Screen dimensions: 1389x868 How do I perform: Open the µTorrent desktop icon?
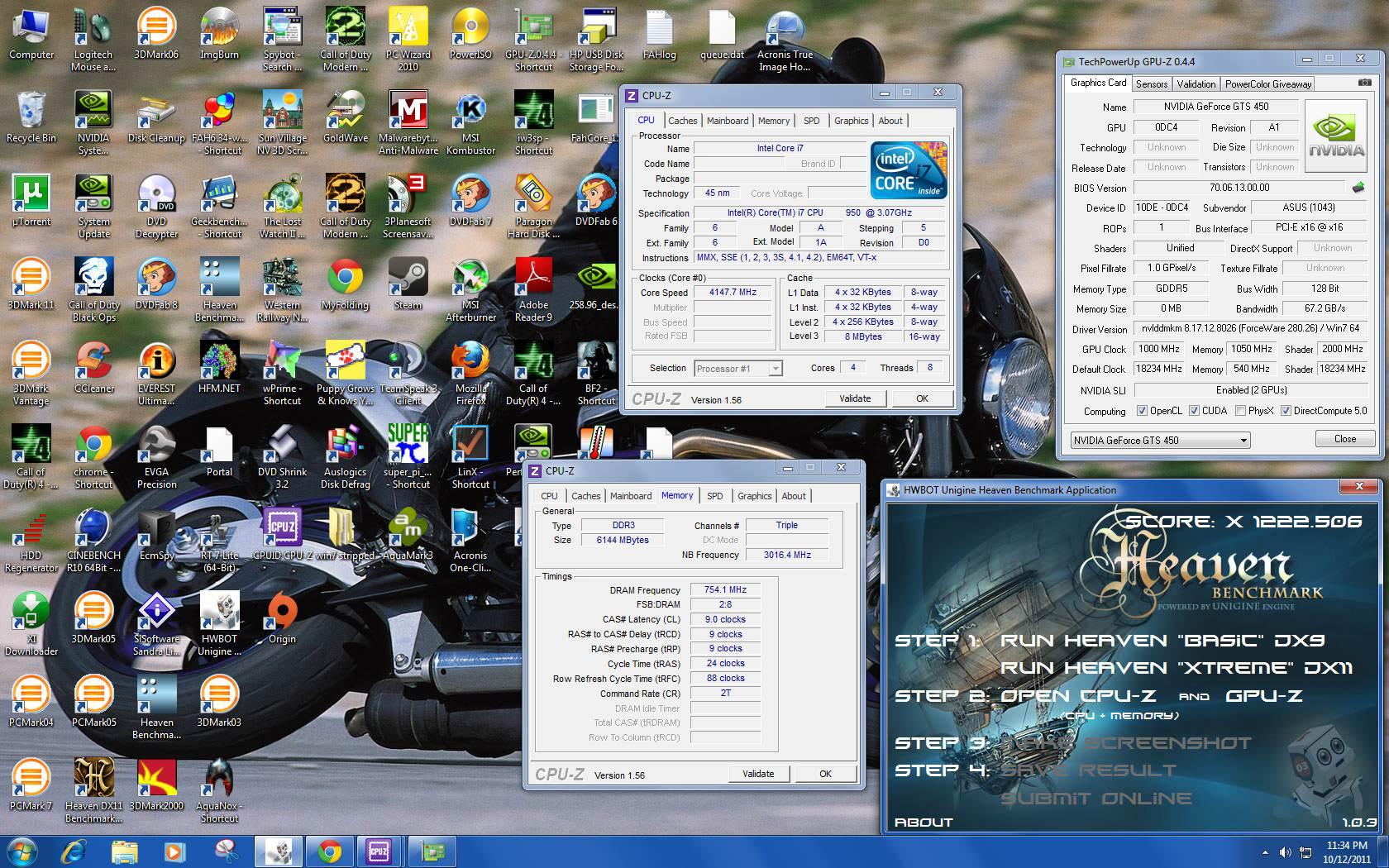click(x=31, y=202)
